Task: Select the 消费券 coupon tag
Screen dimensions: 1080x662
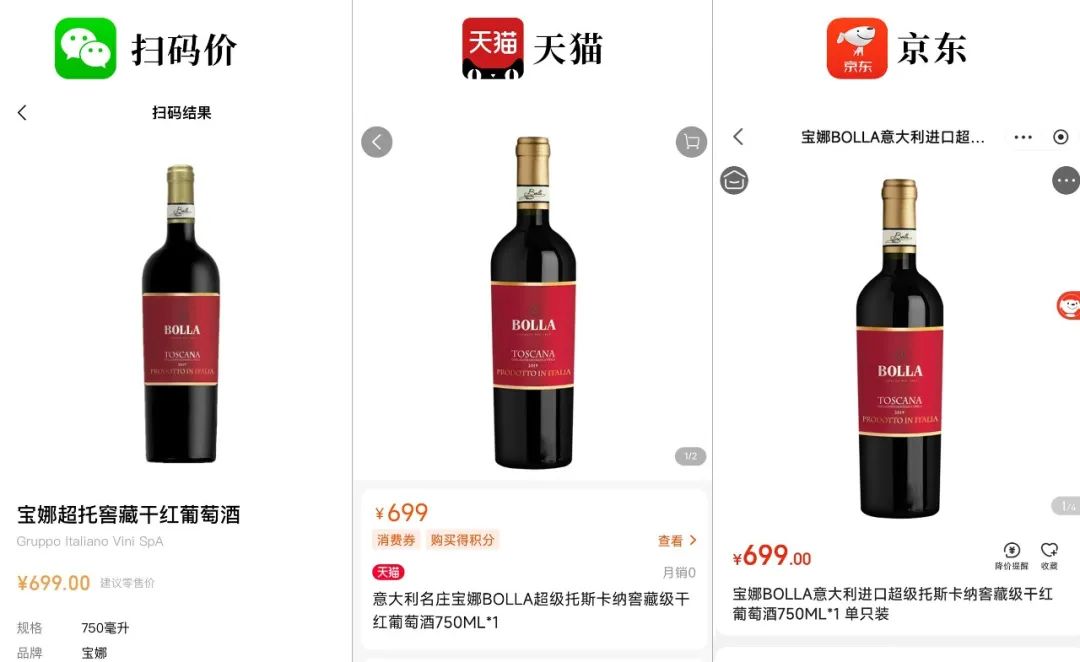Action: [396, 540]
